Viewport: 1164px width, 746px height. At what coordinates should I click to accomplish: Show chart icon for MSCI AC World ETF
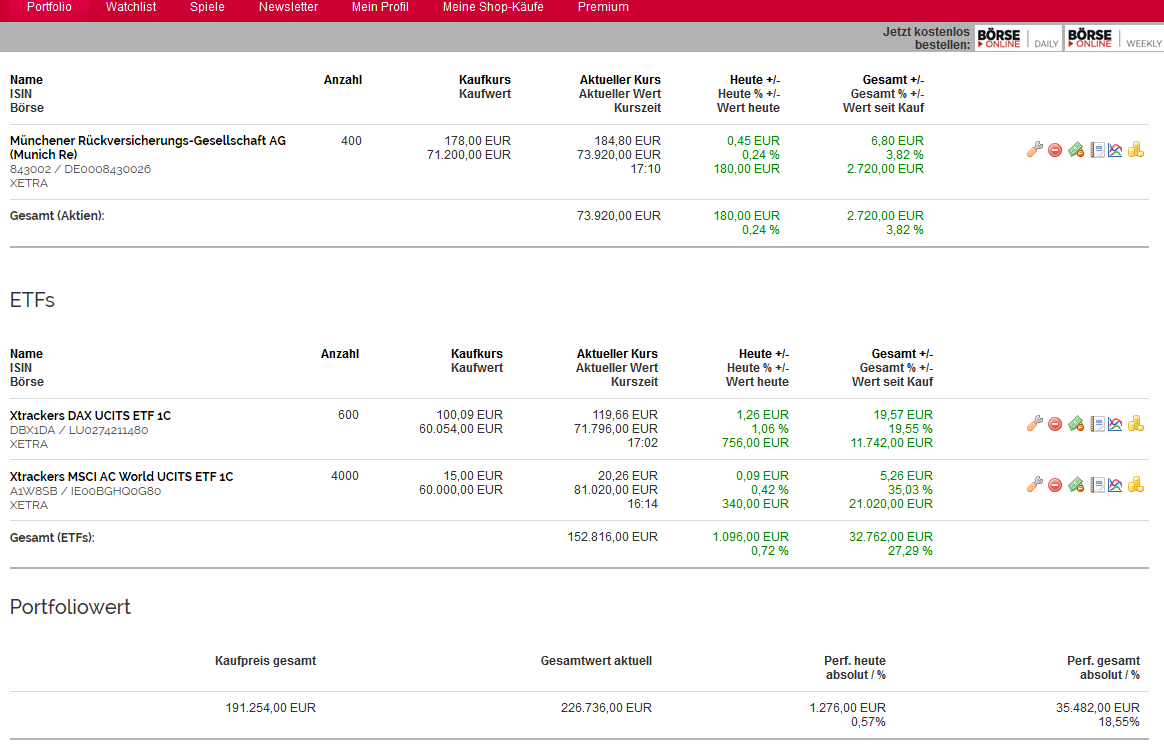click(1115, 485)
